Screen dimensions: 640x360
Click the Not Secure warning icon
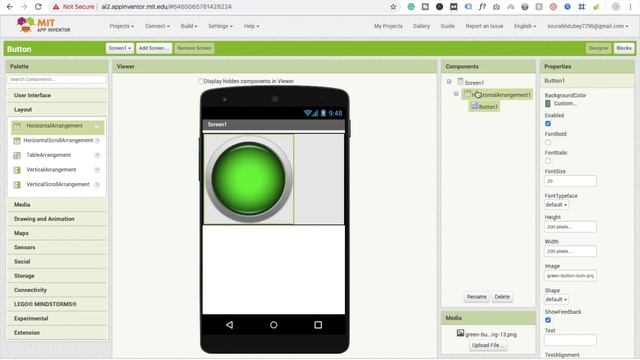pos(56,7)
